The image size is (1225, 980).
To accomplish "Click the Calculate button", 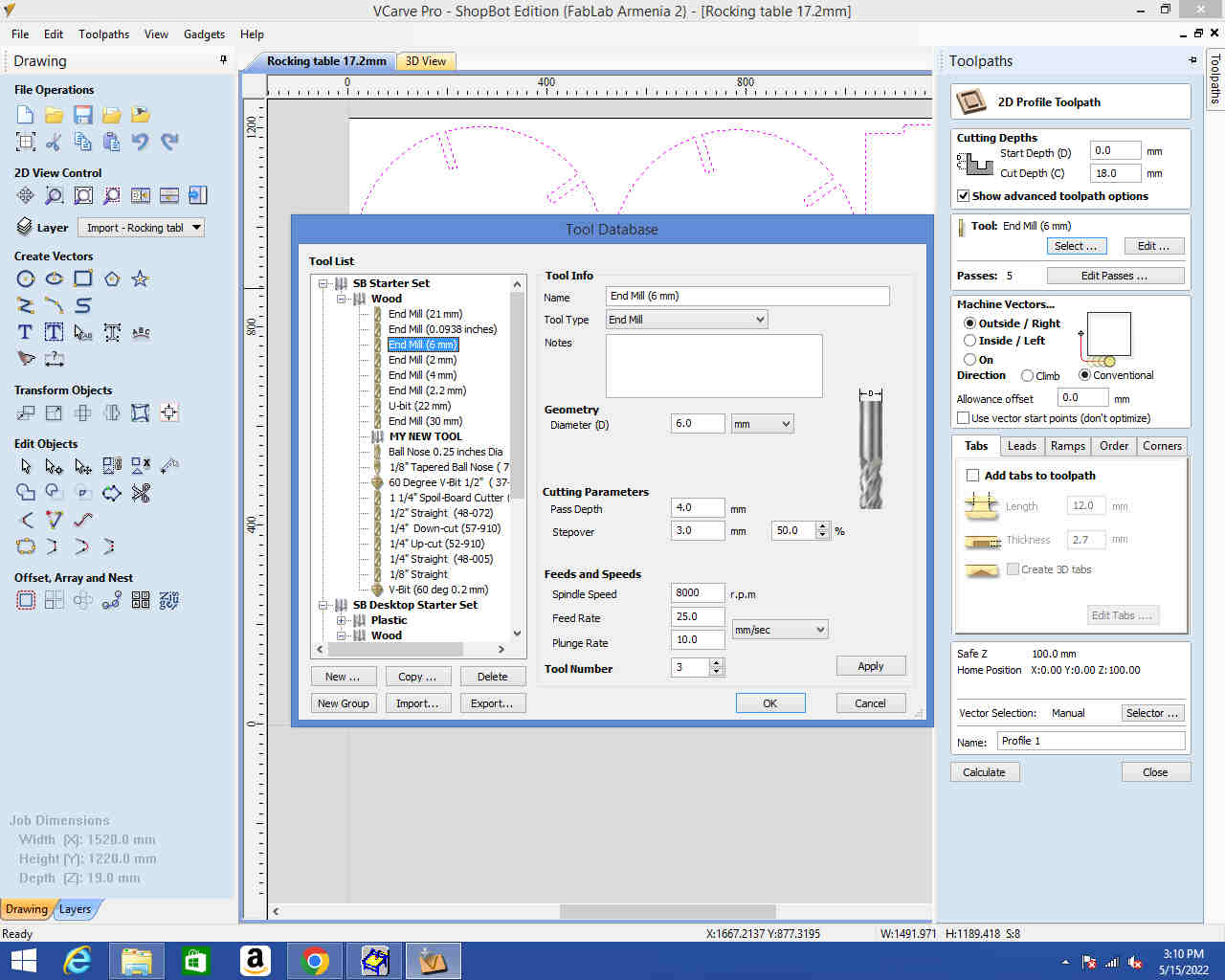I will point(984,772).
